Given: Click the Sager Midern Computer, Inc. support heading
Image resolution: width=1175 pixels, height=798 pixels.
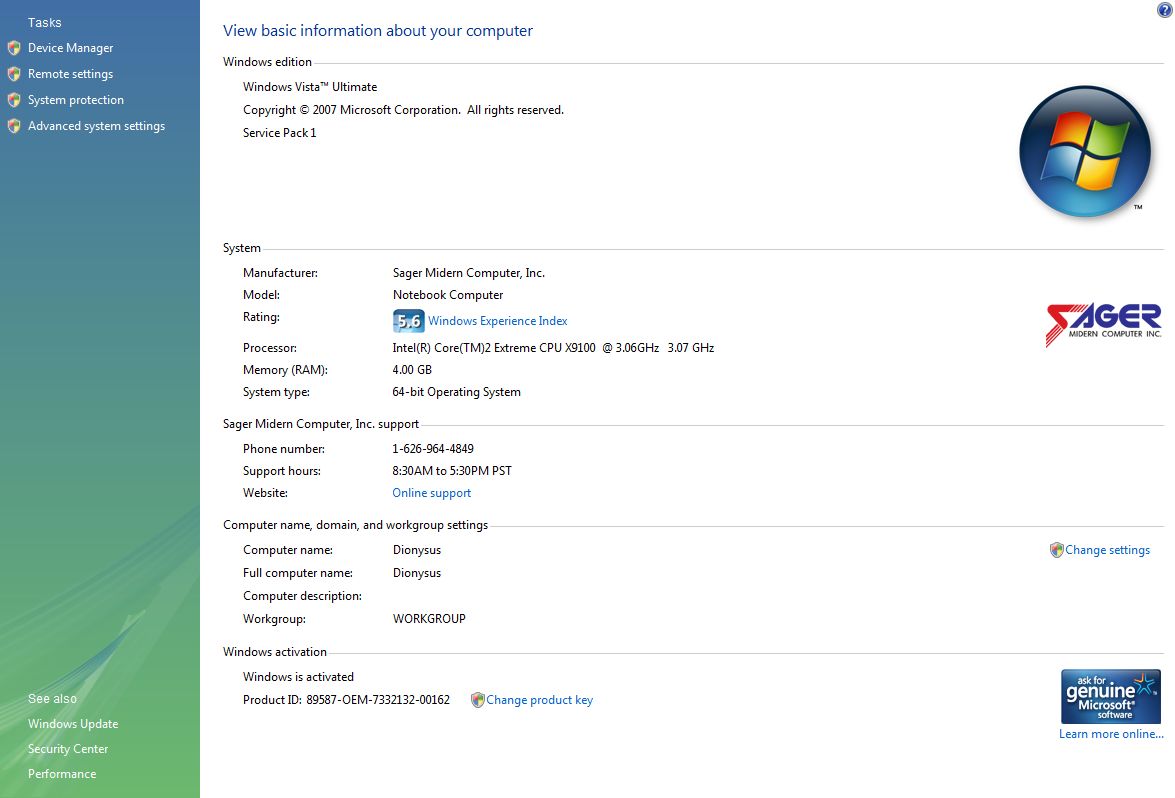Looking at the screenshot, I should pos(321,424).
